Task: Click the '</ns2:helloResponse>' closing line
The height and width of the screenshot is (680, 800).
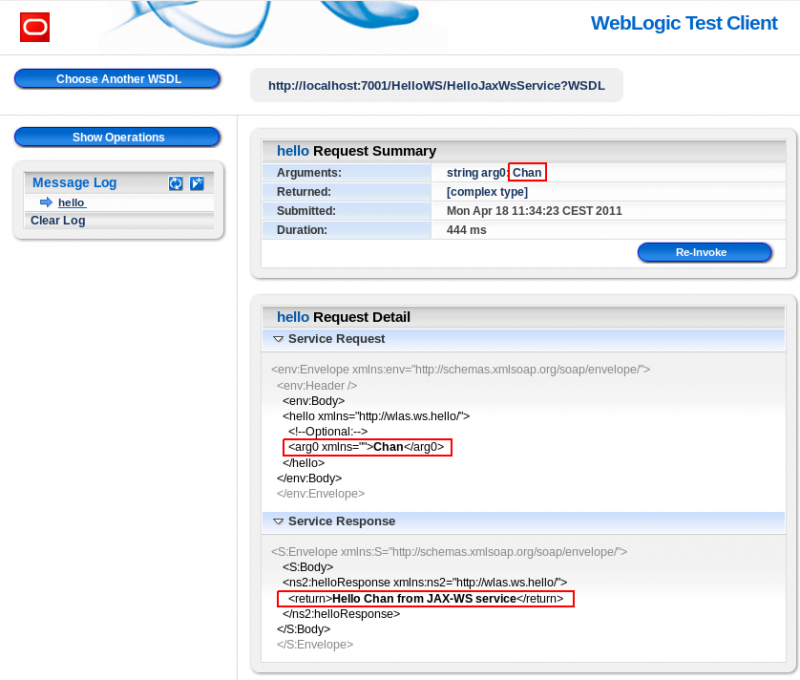Action: (x=341, y=614)
